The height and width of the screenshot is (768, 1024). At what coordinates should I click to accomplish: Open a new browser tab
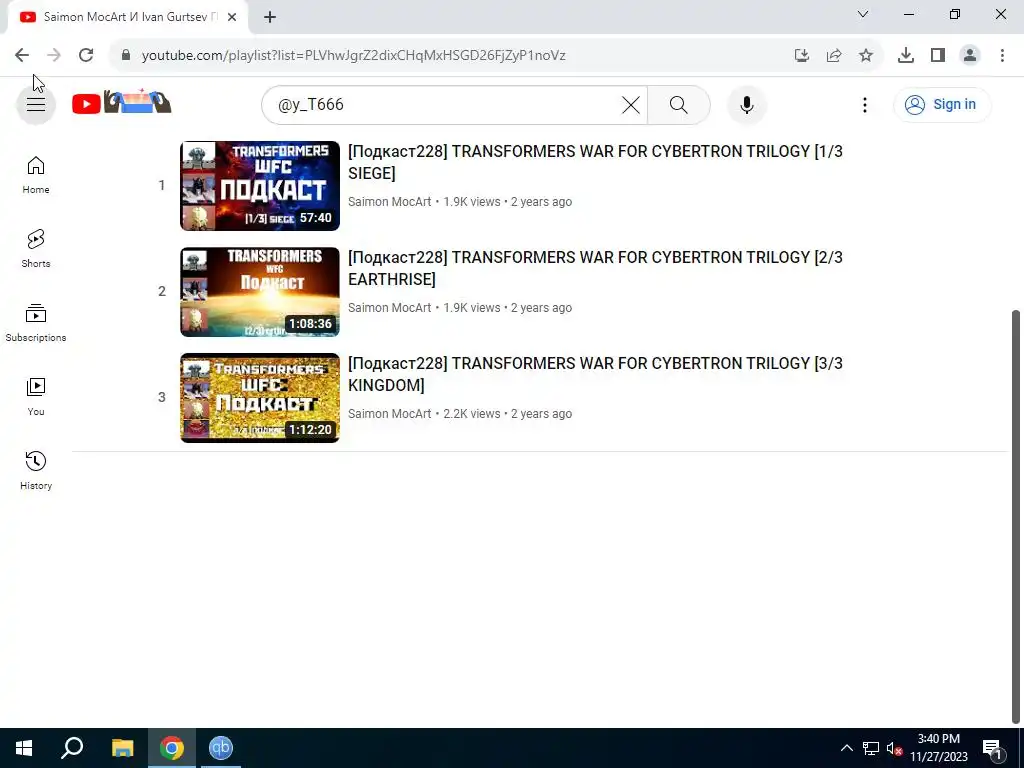pos(270,18)
